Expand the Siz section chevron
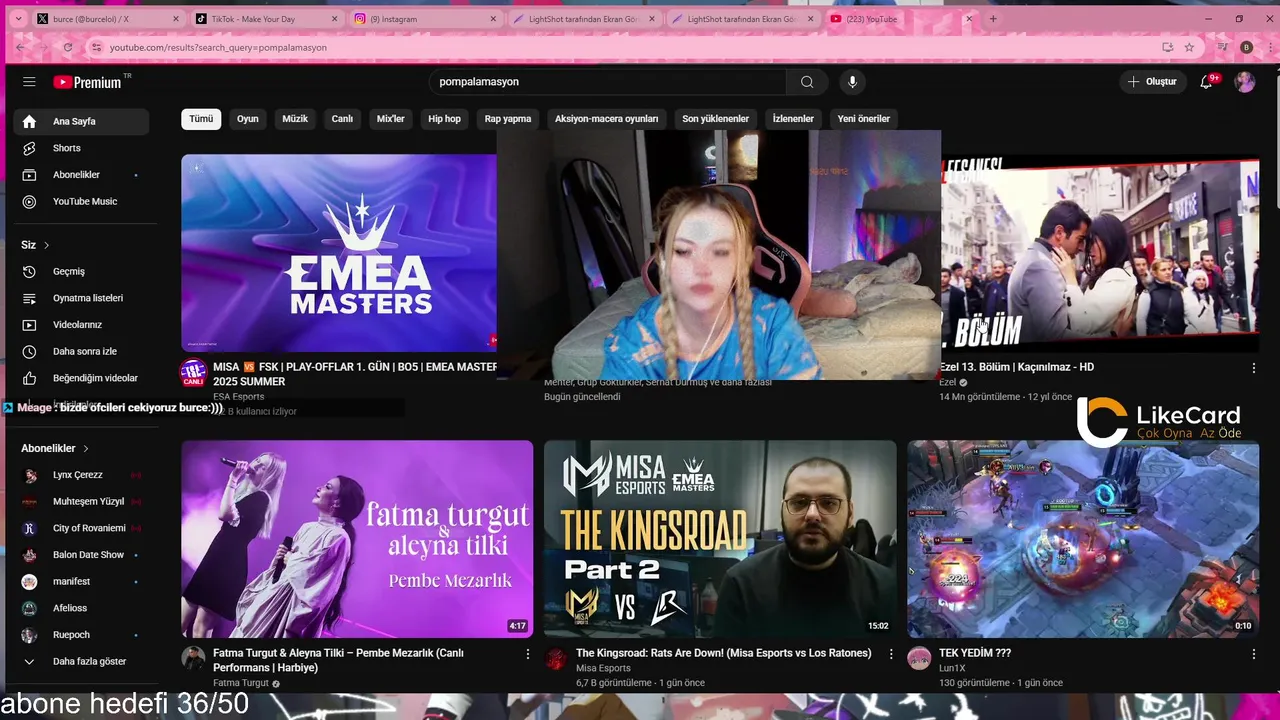The image size is (1280, 720). click(46, 245)
